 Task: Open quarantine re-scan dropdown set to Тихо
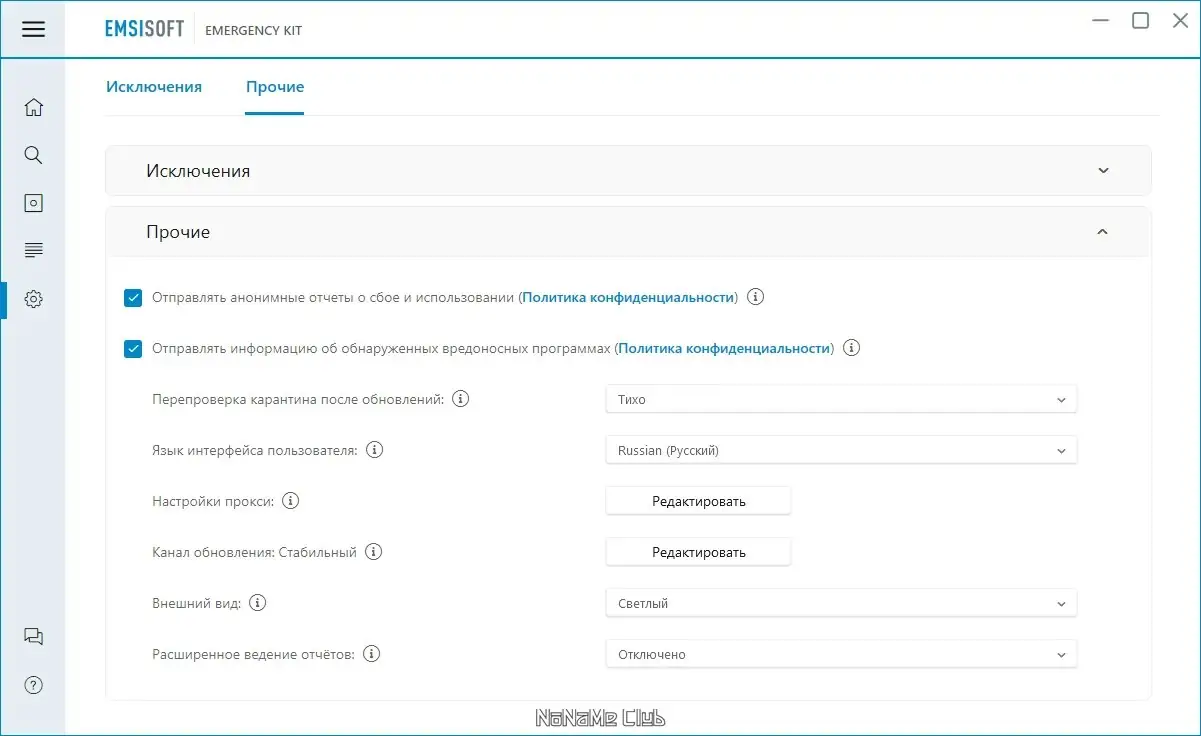point(841,400)
